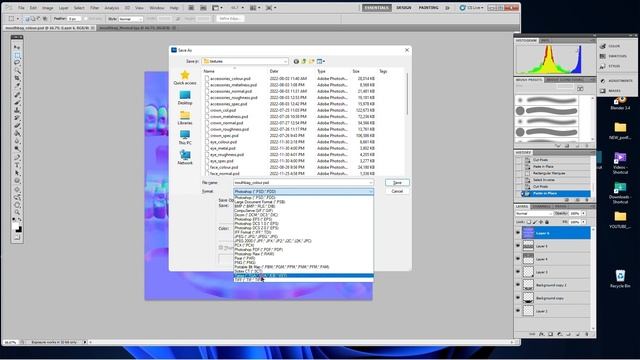640x360 pixels.
Task: Open the Masks panel icon
Action: (602, 91)
